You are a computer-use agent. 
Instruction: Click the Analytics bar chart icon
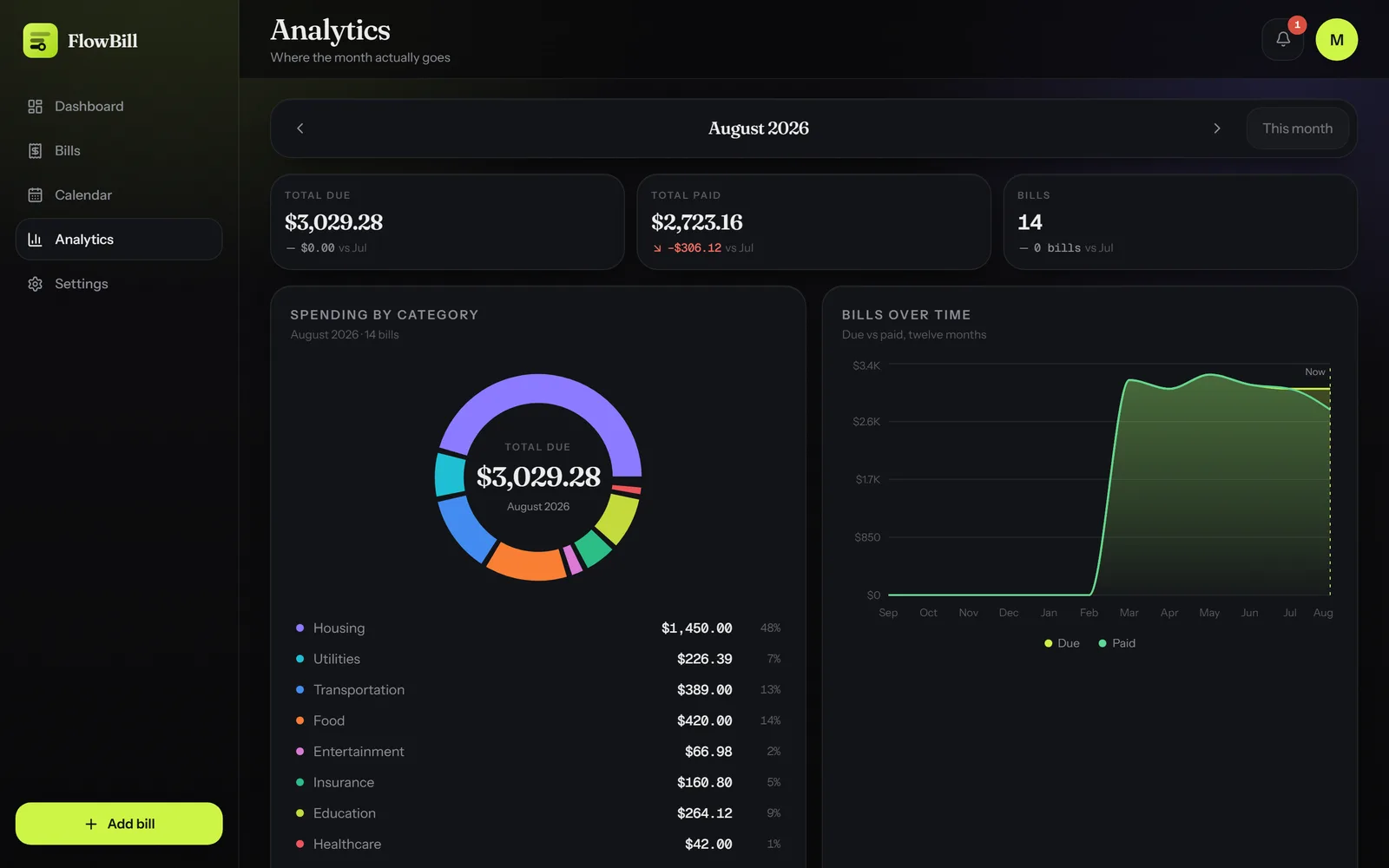(x=35, y=239)
